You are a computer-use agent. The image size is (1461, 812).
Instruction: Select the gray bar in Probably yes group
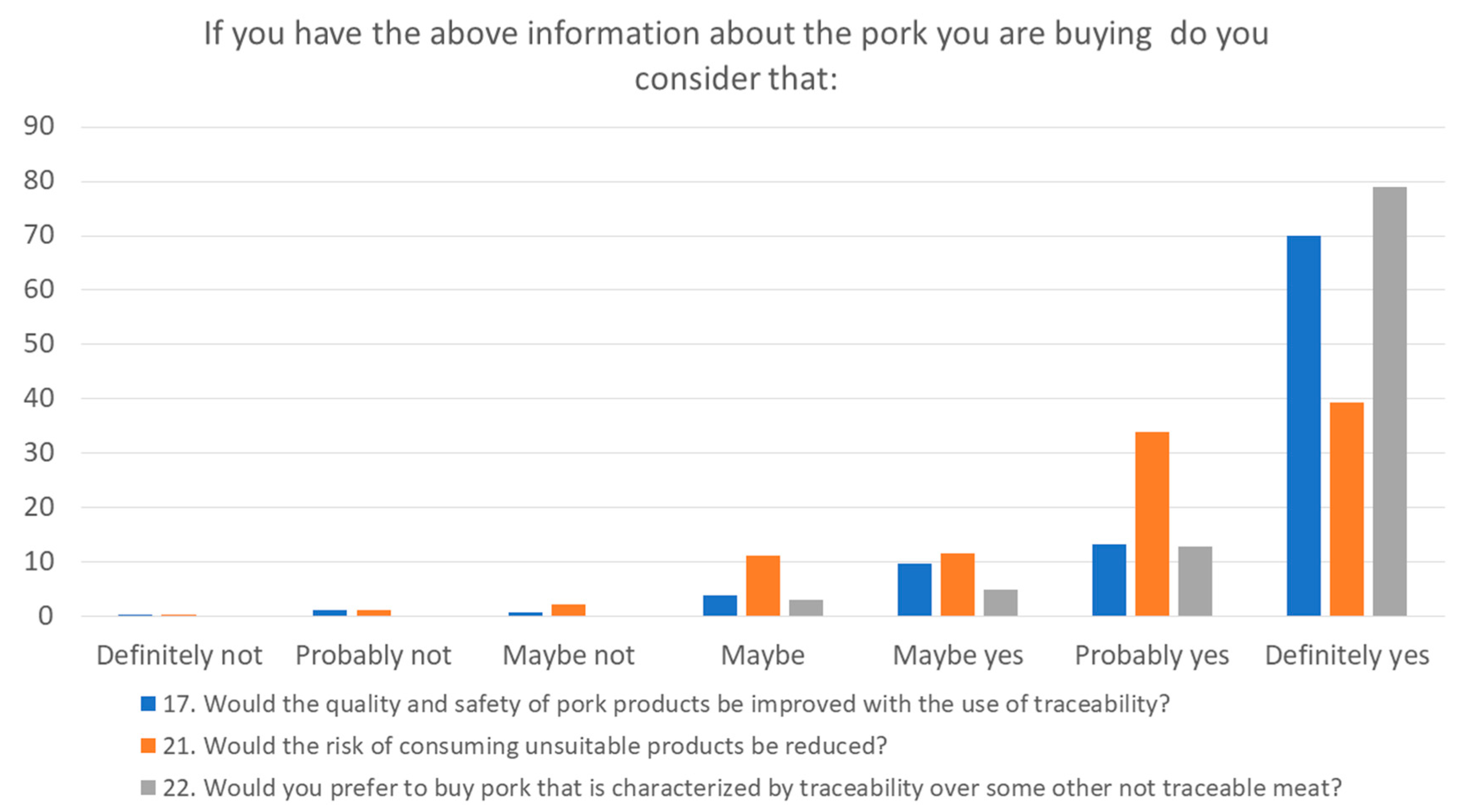pyautogui.click(x=1195, y=581)
